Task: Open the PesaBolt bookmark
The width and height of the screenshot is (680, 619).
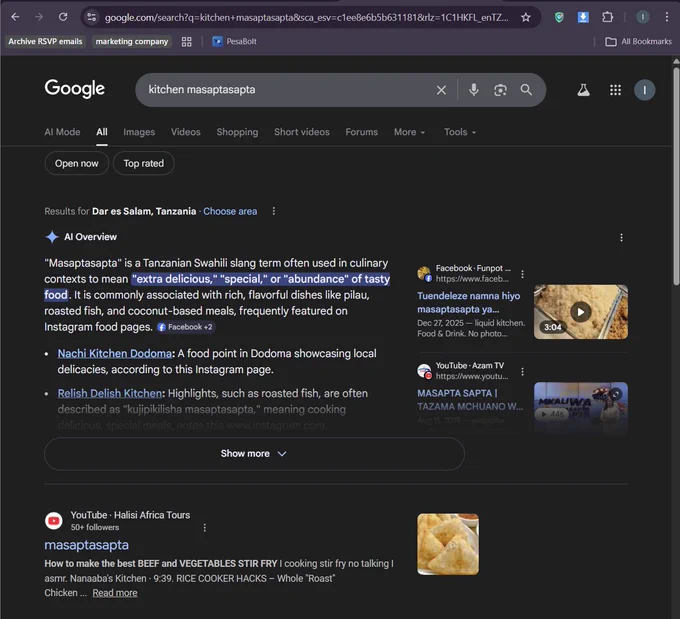Action: [235, 42]
